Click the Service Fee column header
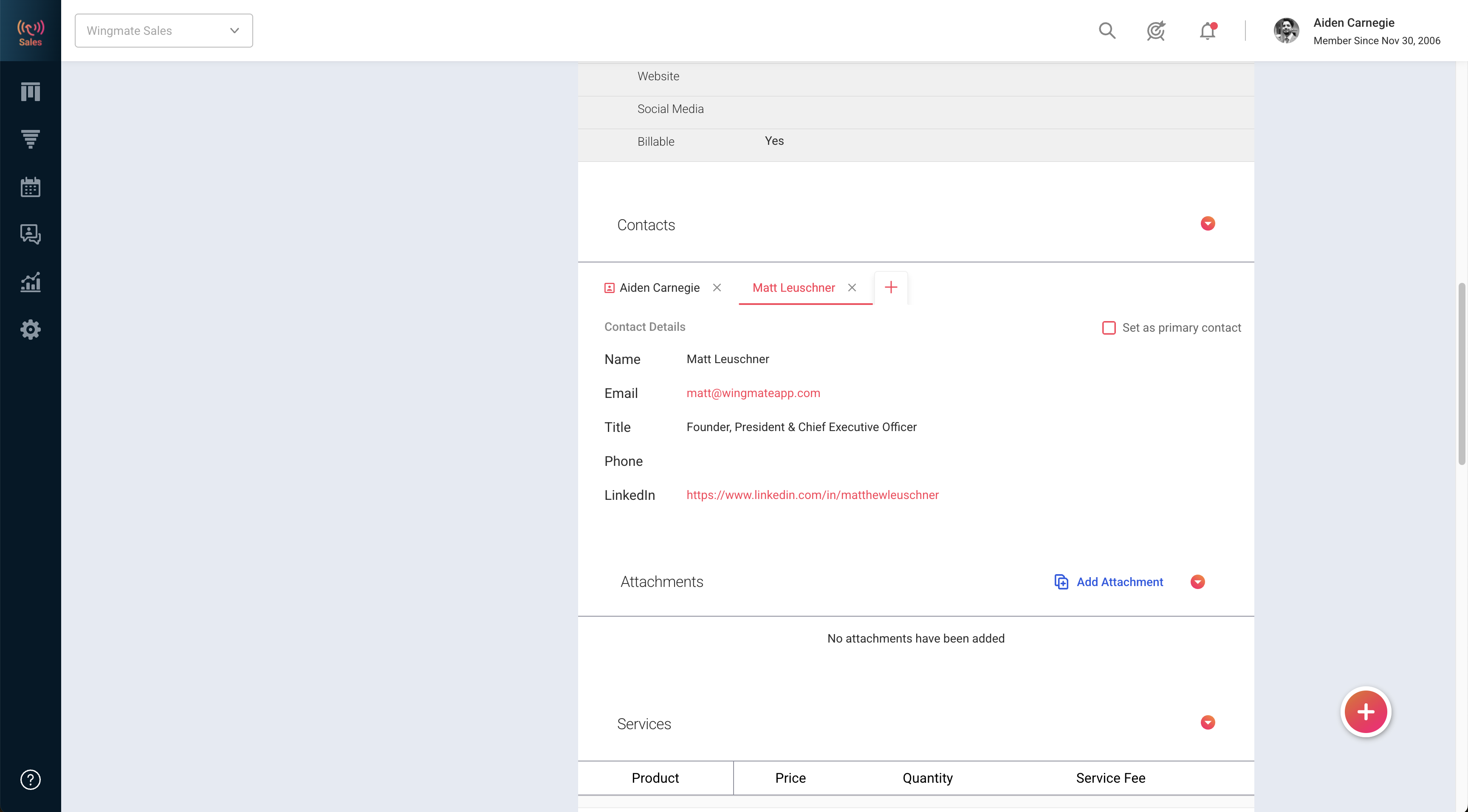Screen dimensions: 1468x812 (1110, 778)
